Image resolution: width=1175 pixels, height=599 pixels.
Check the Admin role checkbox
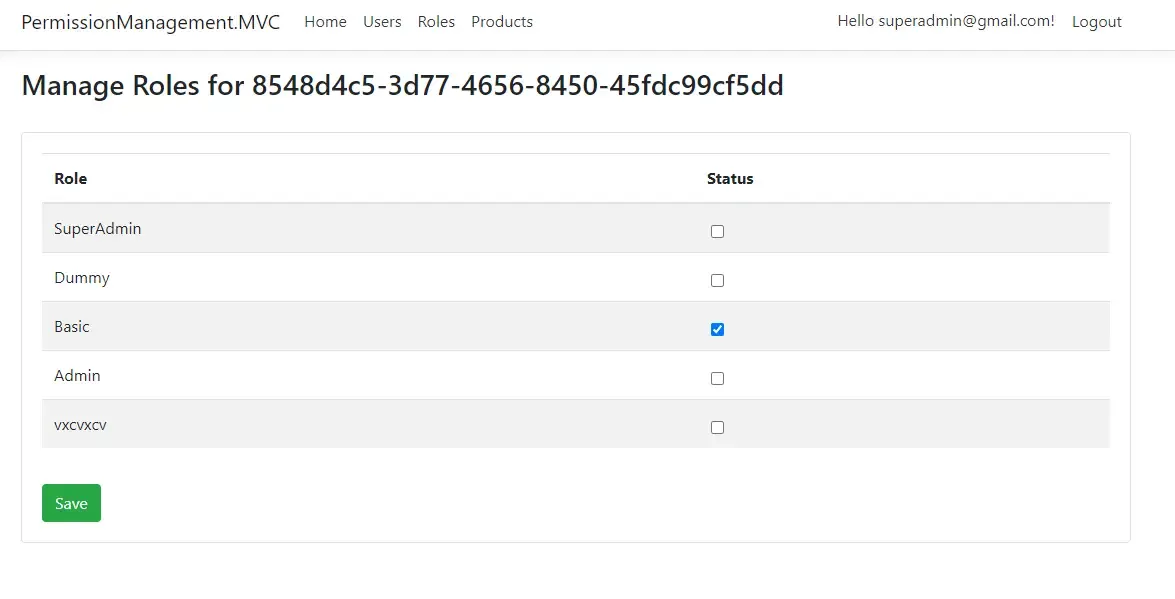pos(717,378)
